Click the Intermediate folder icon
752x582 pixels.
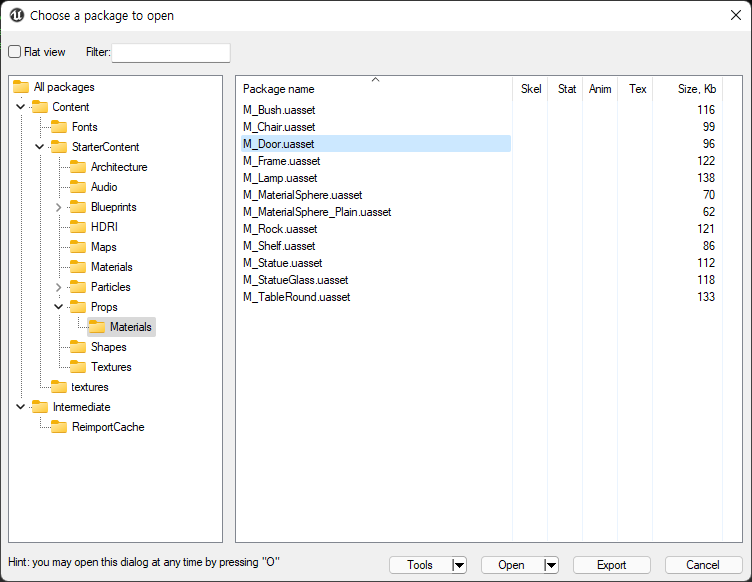[x=40, y=407]
